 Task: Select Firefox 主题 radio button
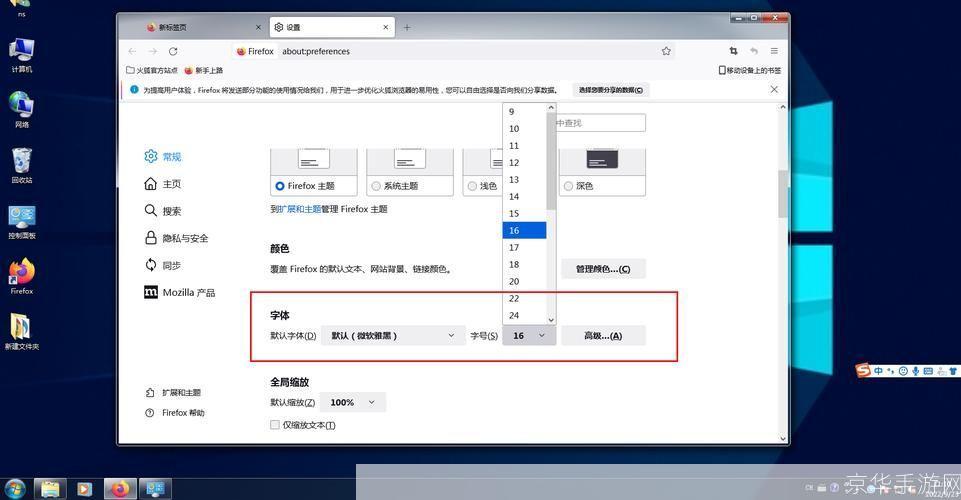pos(280,186)
